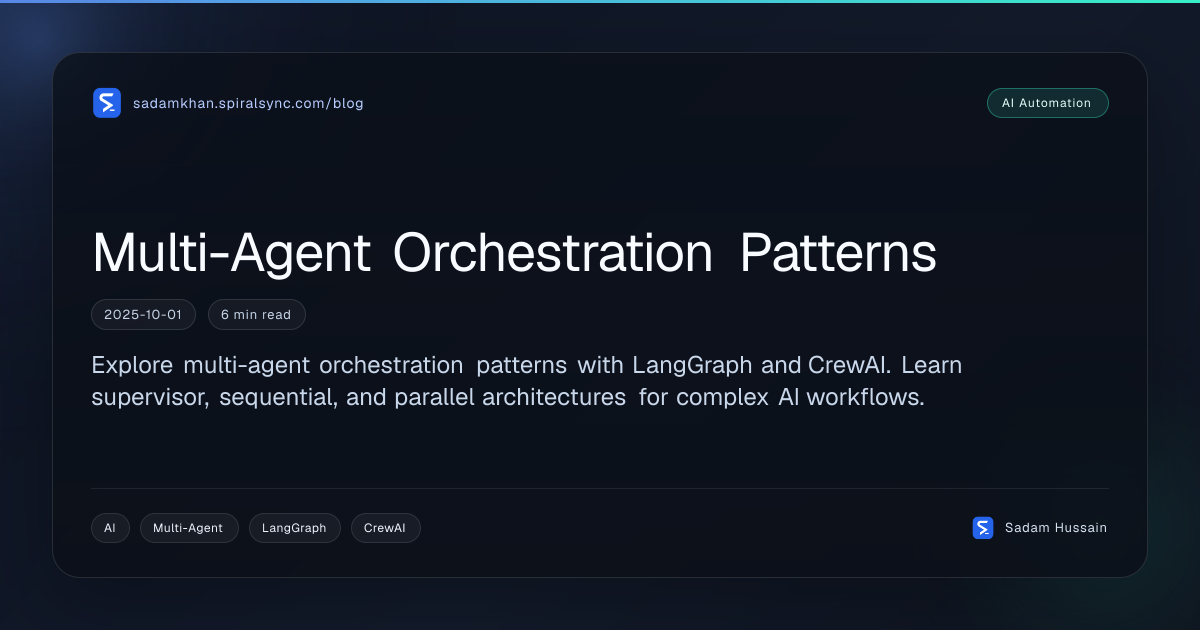Select the Multi-Agent tag
This screenshot has height=630, width=1200.
[189, 528]
